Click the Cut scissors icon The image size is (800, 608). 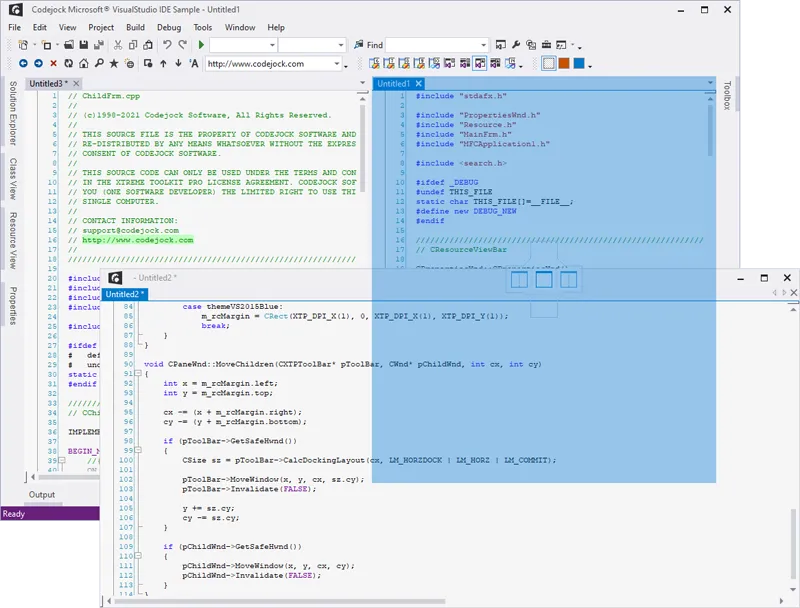pos(118,45)
